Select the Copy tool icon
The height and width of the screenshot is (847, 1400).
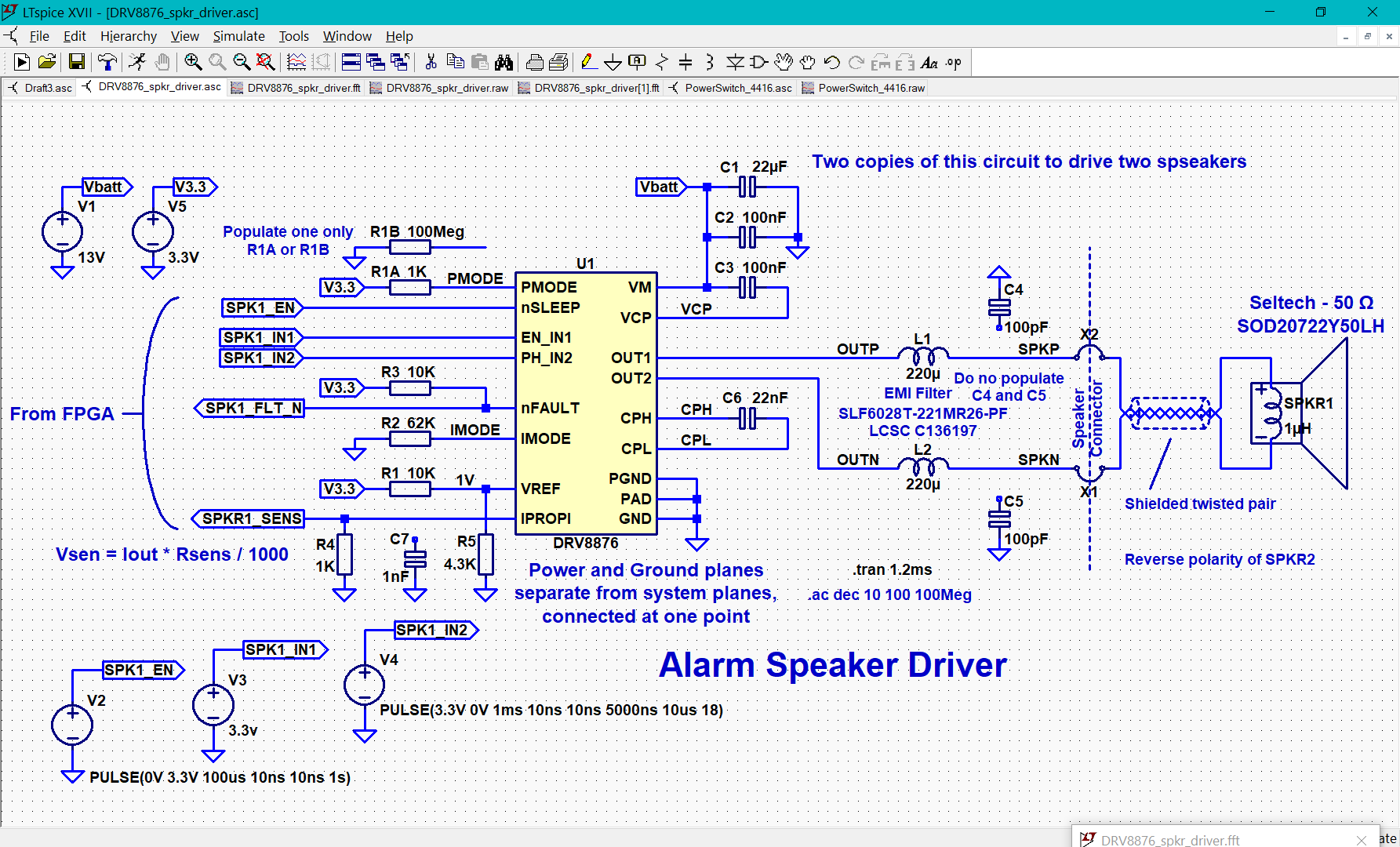(x=455, y=62)
